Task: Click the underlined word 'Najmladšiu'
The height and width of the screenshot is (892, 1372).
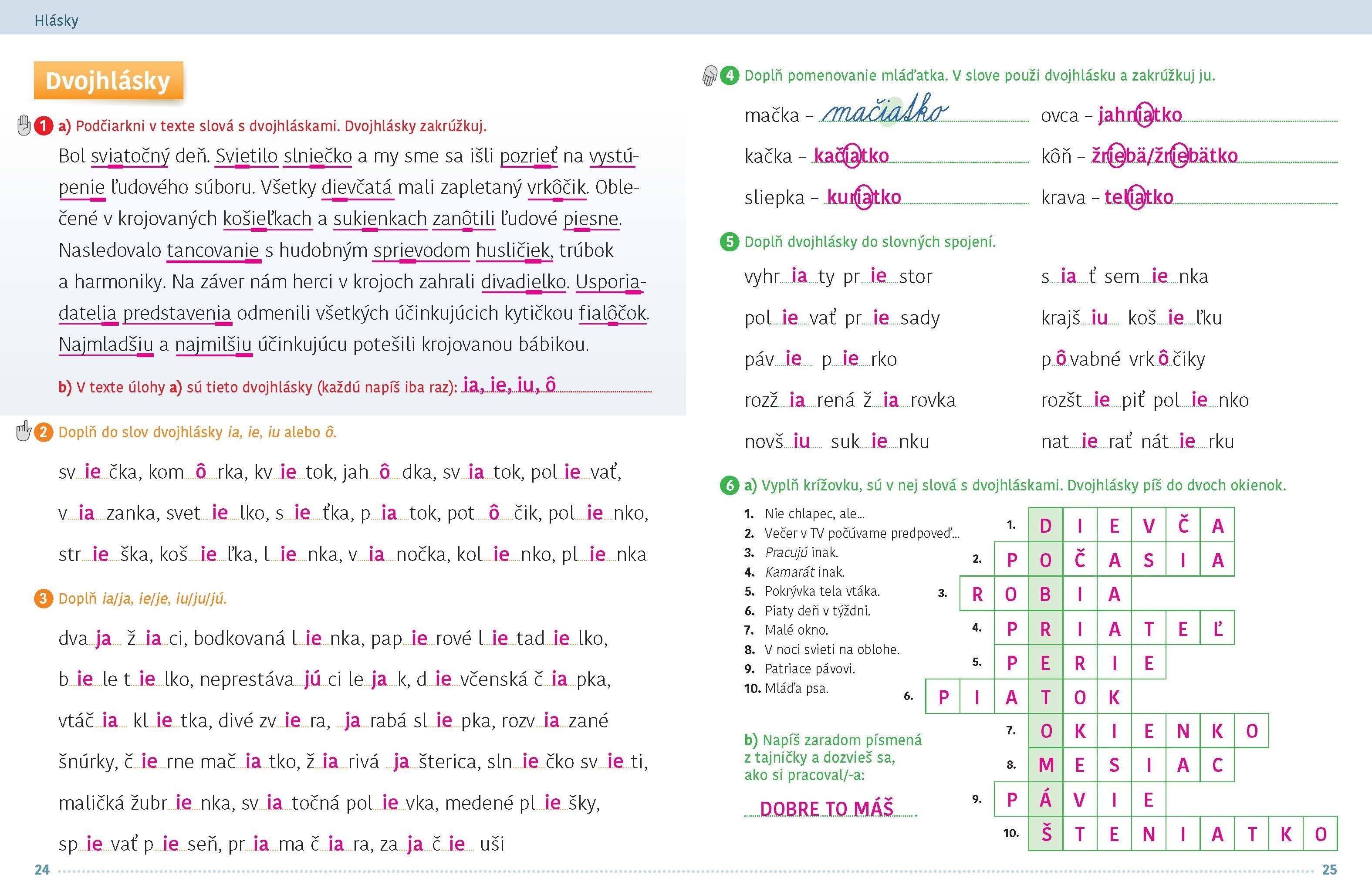Action: click(x=106, y=345)
